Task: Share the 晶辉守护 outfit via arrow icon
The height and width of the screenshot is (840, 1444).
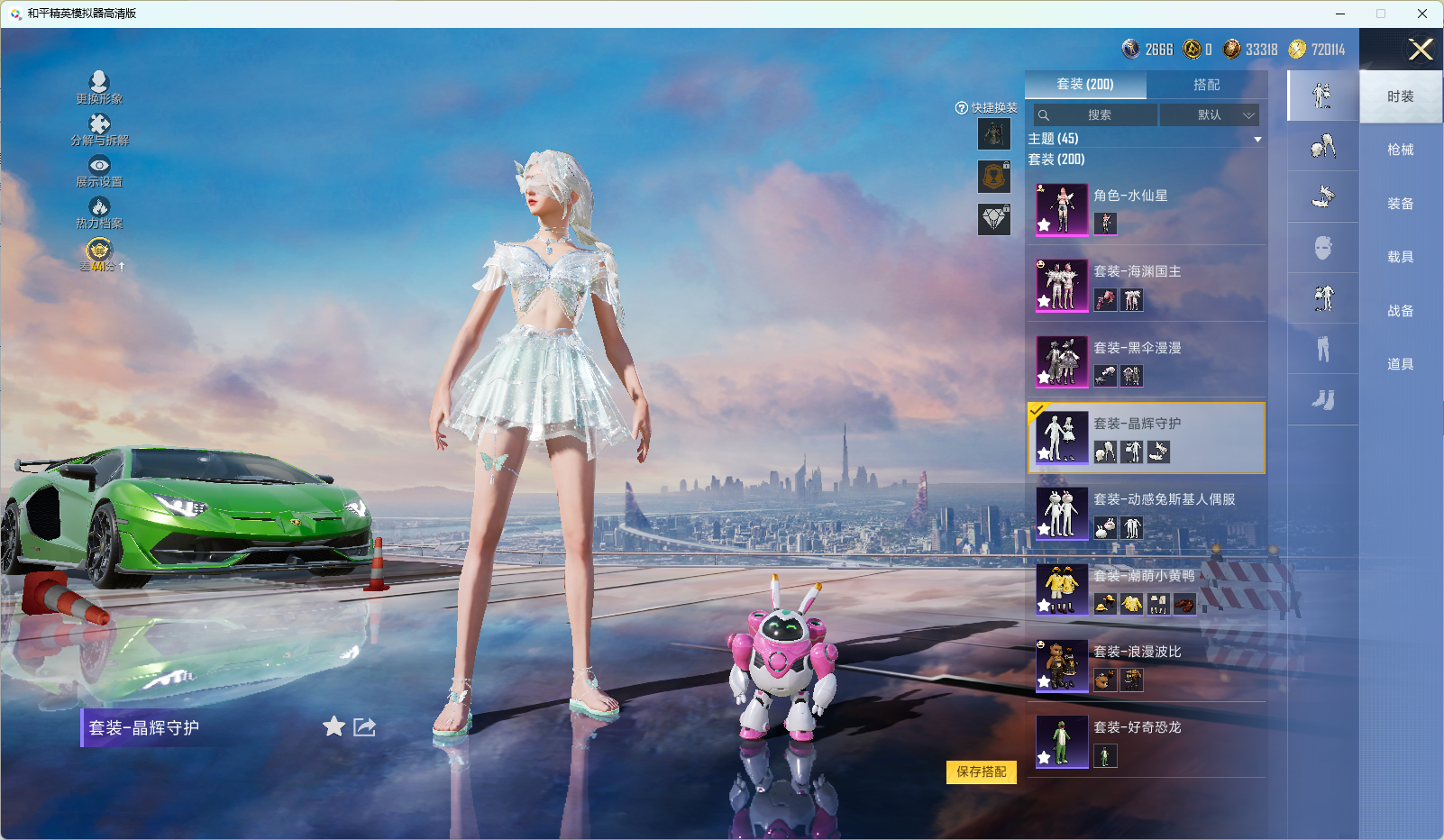Action: point(364,726)
